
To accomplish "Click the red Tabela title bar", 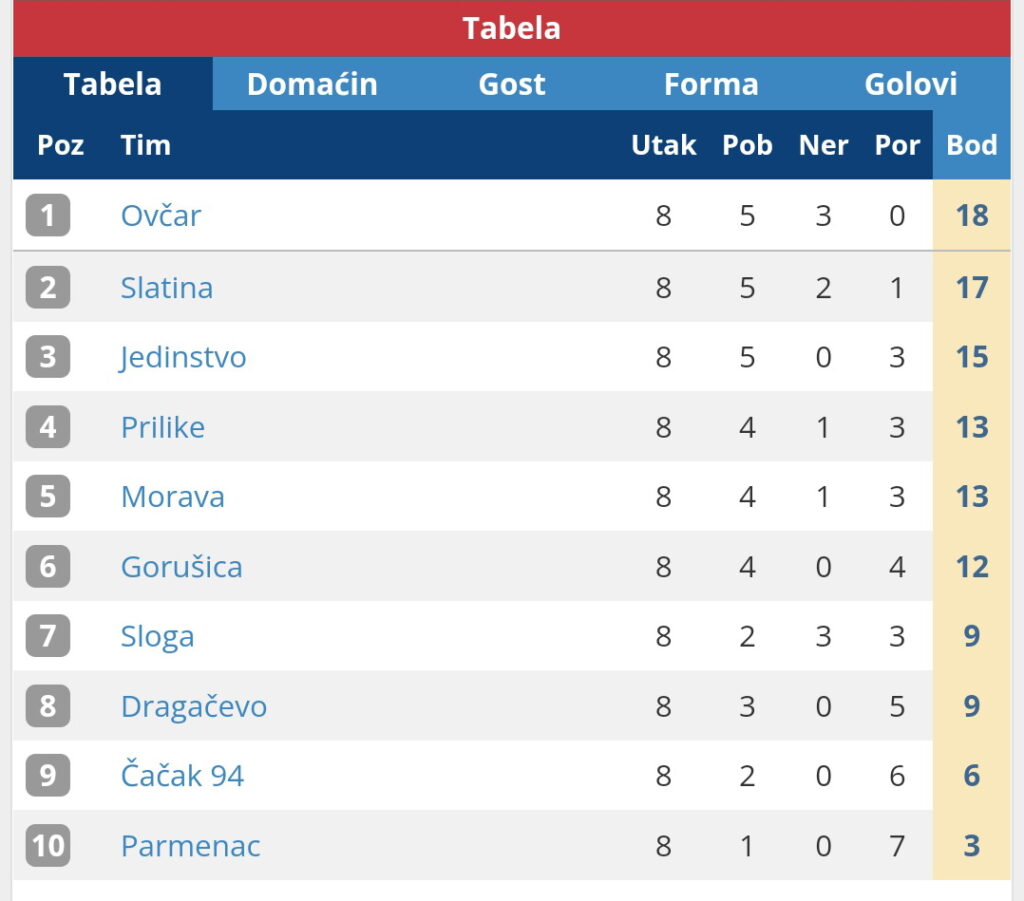I will point(512,29).
